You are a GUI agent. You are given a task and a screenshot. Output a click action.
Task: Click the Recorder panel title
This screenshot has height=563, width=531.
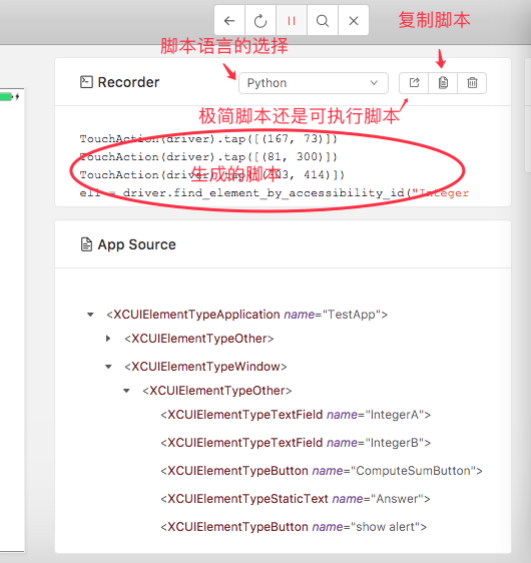click(129, 82)
